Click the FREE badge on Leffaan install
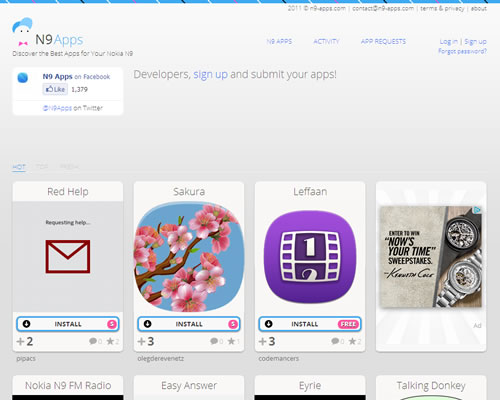Image resolution: width=500 pixels, height=400 pixels. click(349, 324)
